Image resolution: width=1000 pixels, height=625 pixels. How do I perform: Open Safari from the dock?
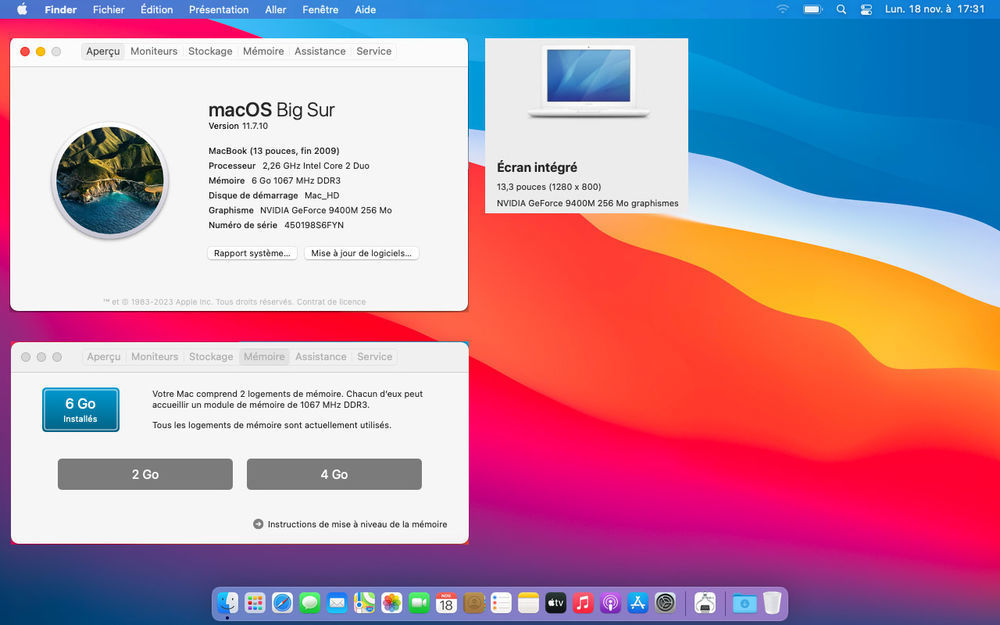[282, 603]
